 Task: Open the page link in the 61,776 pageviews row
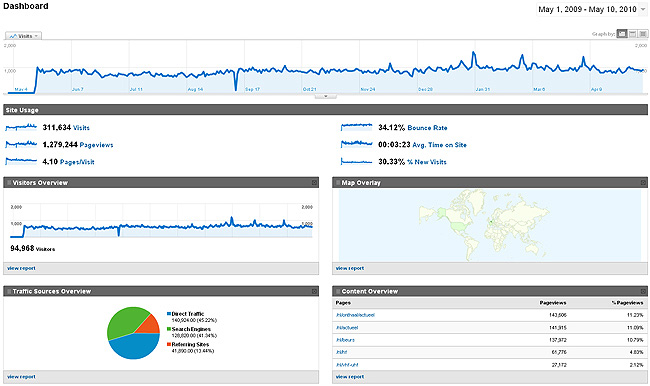click(342, 352)
